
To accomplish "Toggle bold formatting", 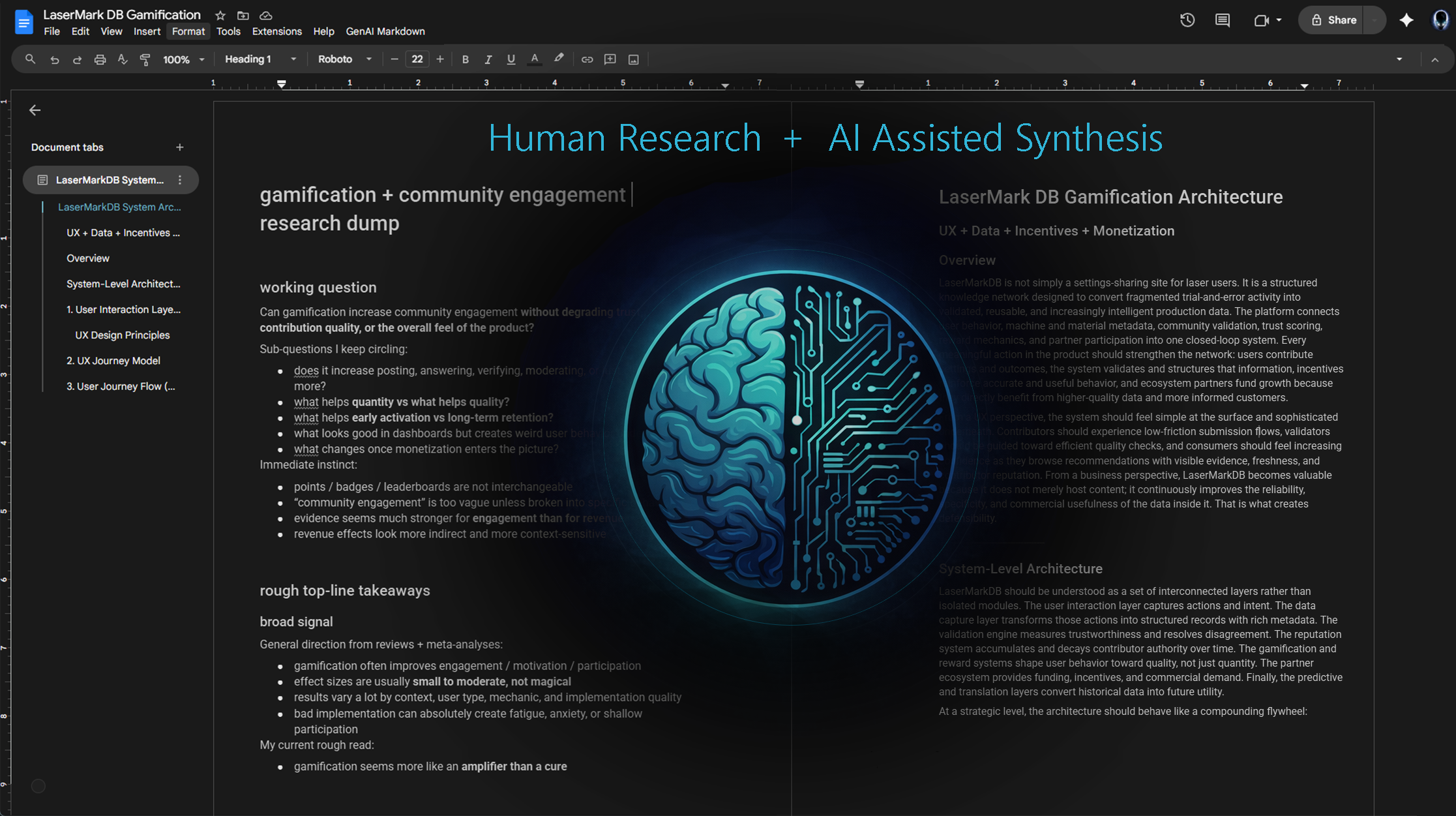I will [465, 59].
